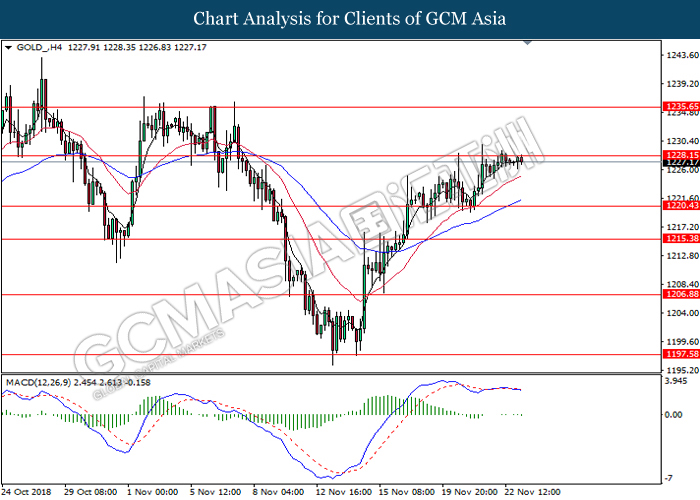Click the Chart Analysis for Clients title
The width and height of the screenshot is (700, 500).
click(350, 19)
